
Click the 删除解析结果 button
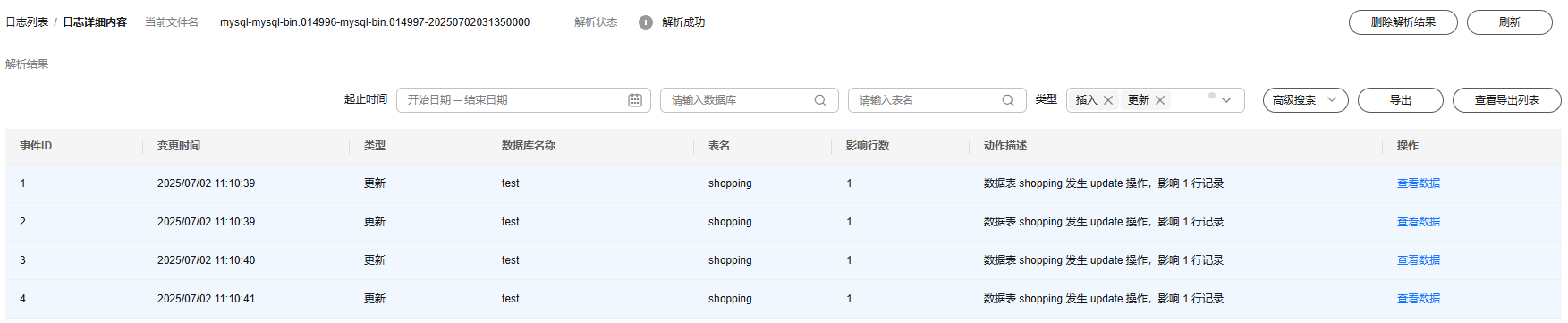(x=1403, y=22)
